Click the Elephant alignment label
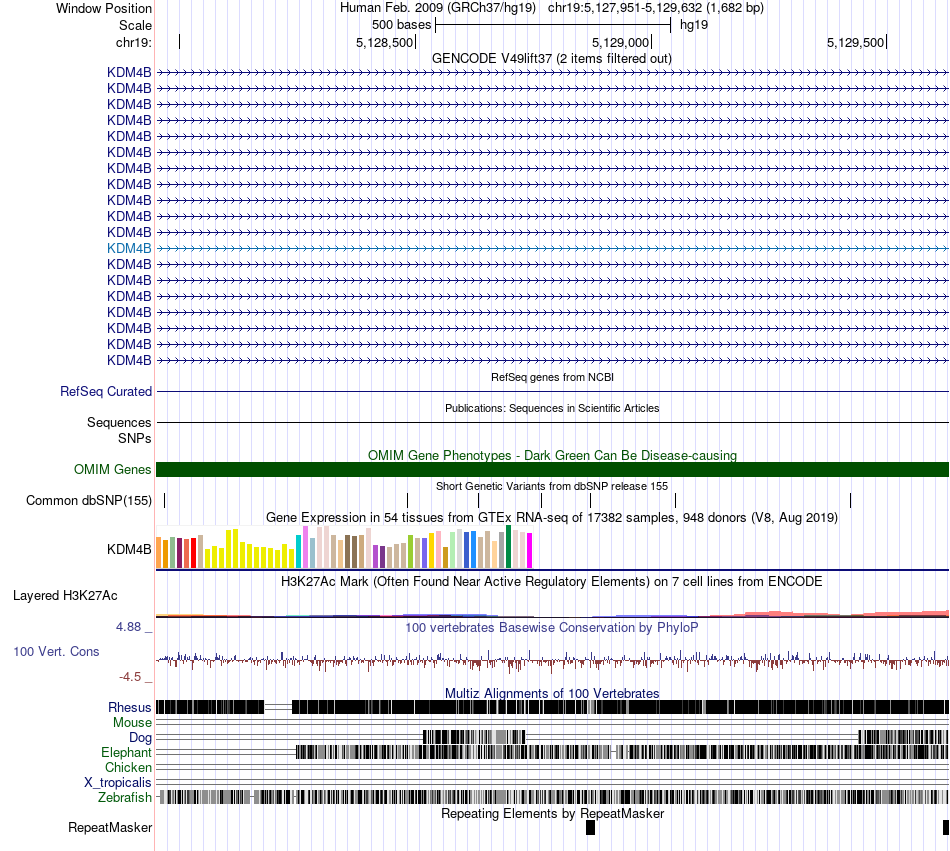This screenshot has width=950, height=851. click(x=126, y=752)
